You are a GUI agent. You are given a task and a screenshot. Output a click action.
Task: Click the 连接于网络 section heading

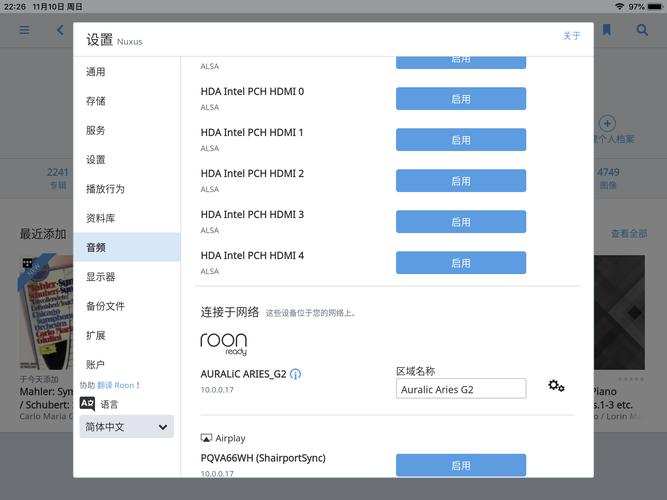[x=230, y=312]
